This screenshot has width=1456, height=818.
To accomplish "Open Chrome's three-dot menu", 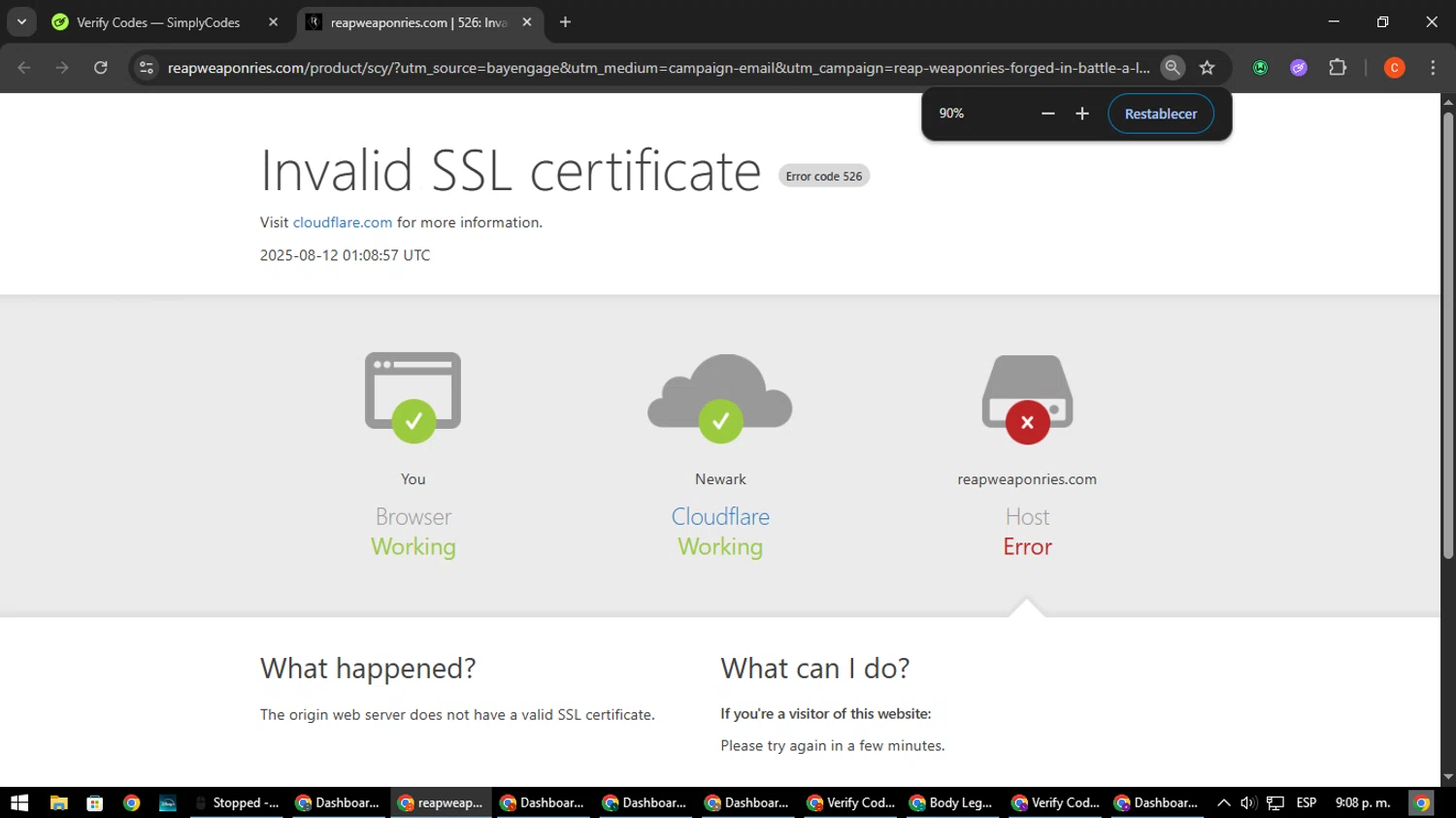I will [x=1433, y=68].
